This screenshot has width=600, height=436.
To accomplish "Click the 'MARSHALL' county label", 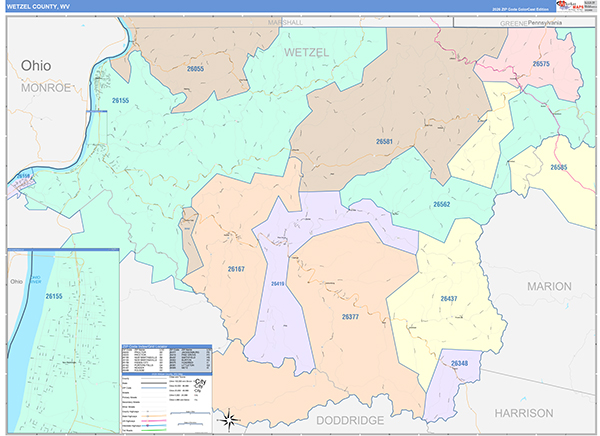I will click(x=285, y=22).
